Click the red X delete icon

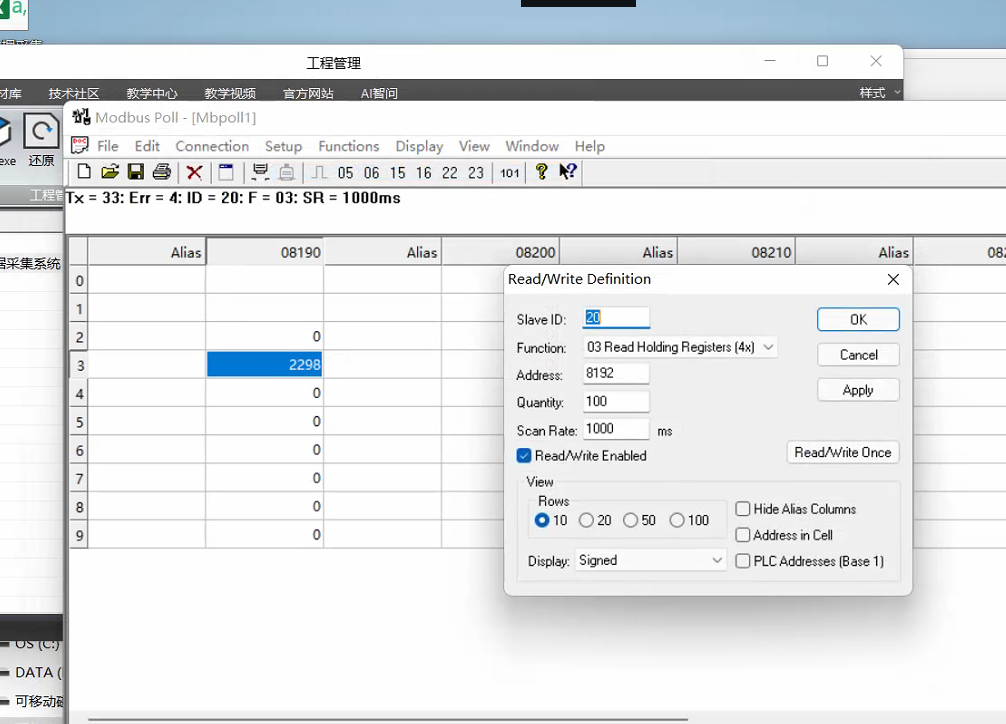tap(194, 172)
